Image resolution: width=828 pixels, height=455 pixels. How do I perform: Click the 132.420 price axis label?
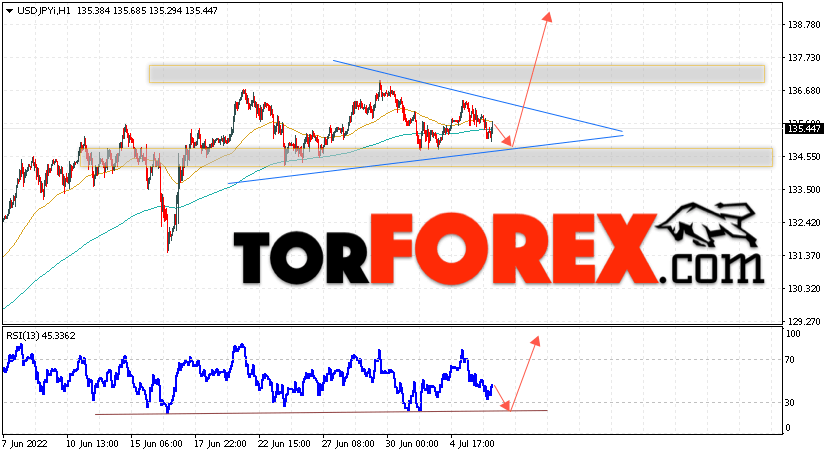[804, 223]
